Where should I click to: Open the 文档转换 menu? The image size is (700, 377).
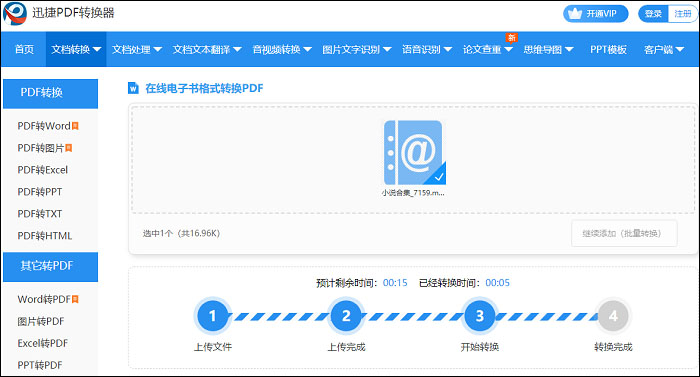[76, 49]
